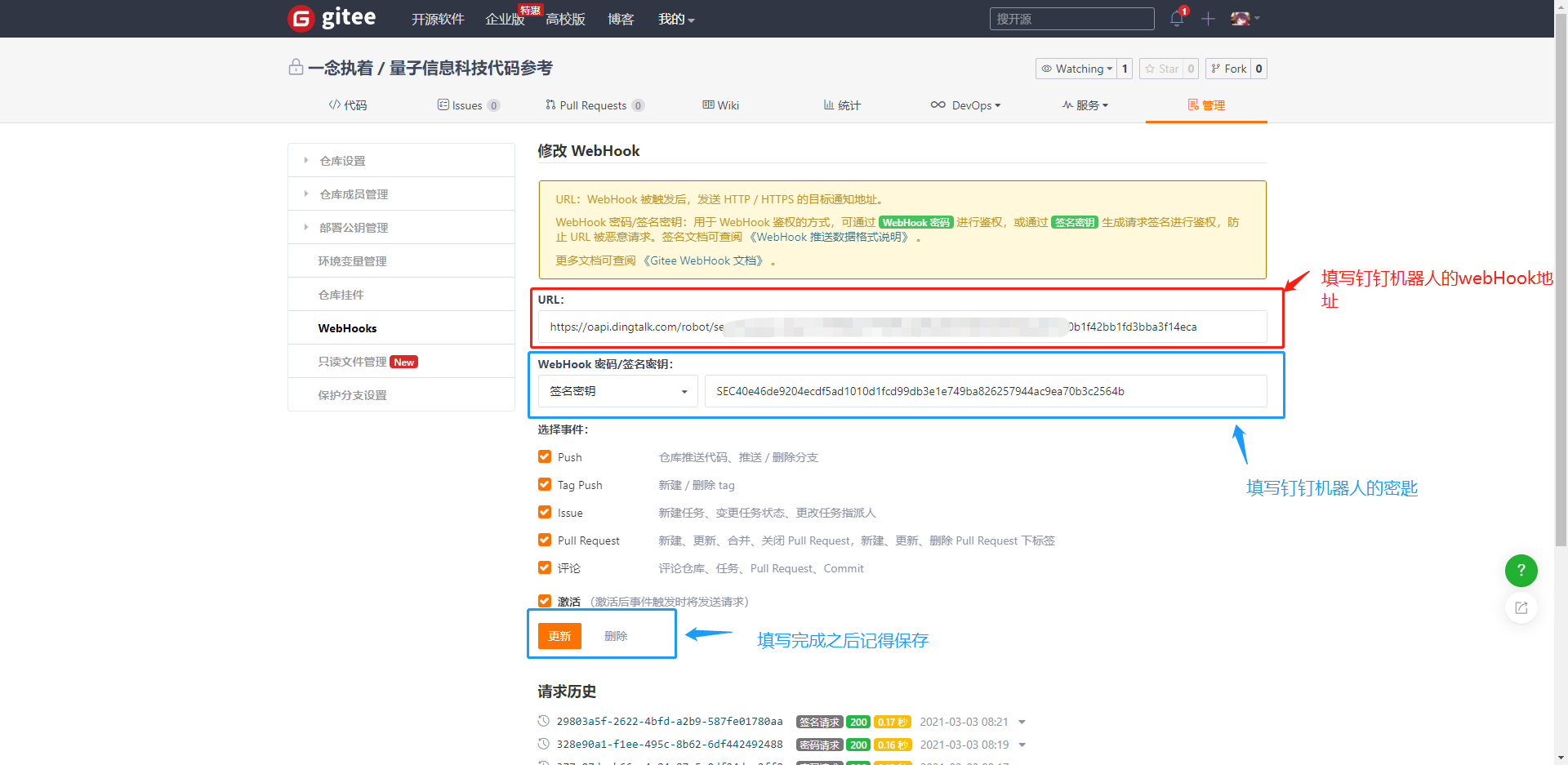Open the Pull Requests tab
Screen dimensions: 1568x765
pos(595,105)
